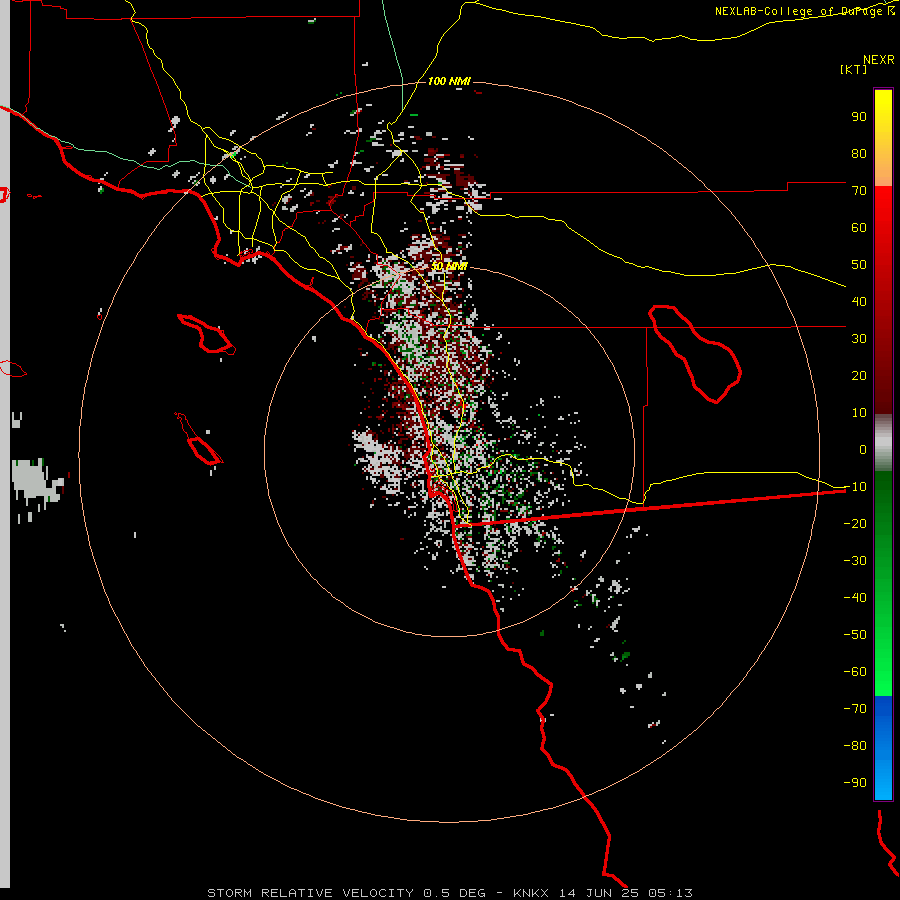Click the 40 scale value
The width and height of the screenshot is (900, 900).
click(859, 301)
